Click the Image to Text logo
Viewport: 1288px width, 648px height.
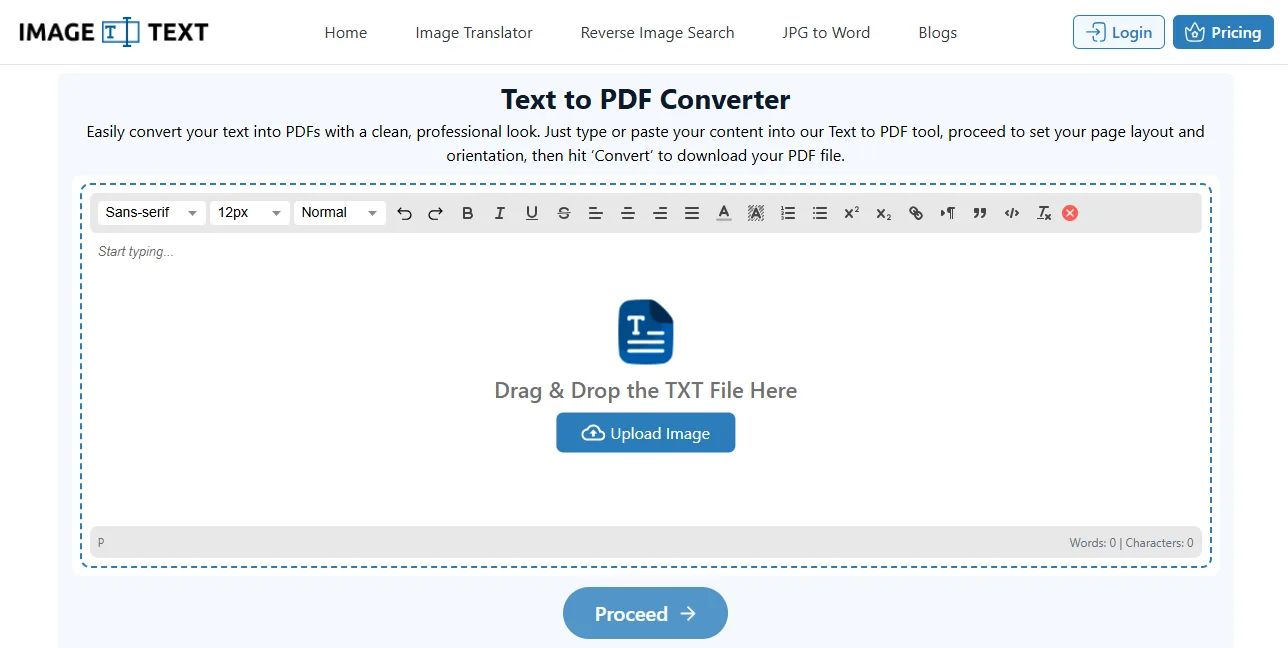click(113, 32)
